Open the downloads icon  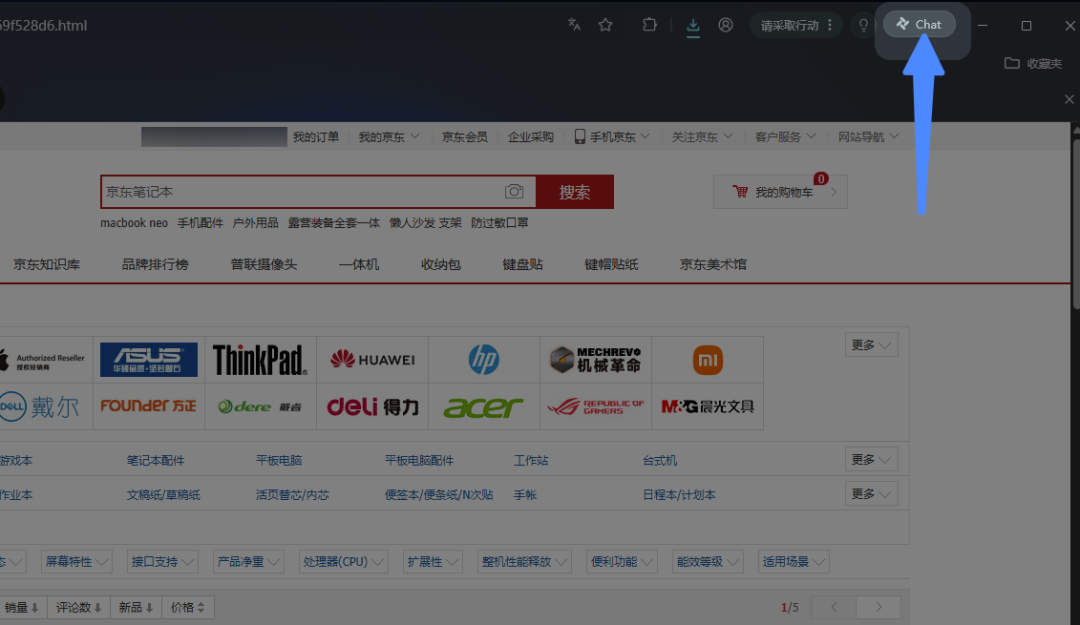click(x=693, y=25)
